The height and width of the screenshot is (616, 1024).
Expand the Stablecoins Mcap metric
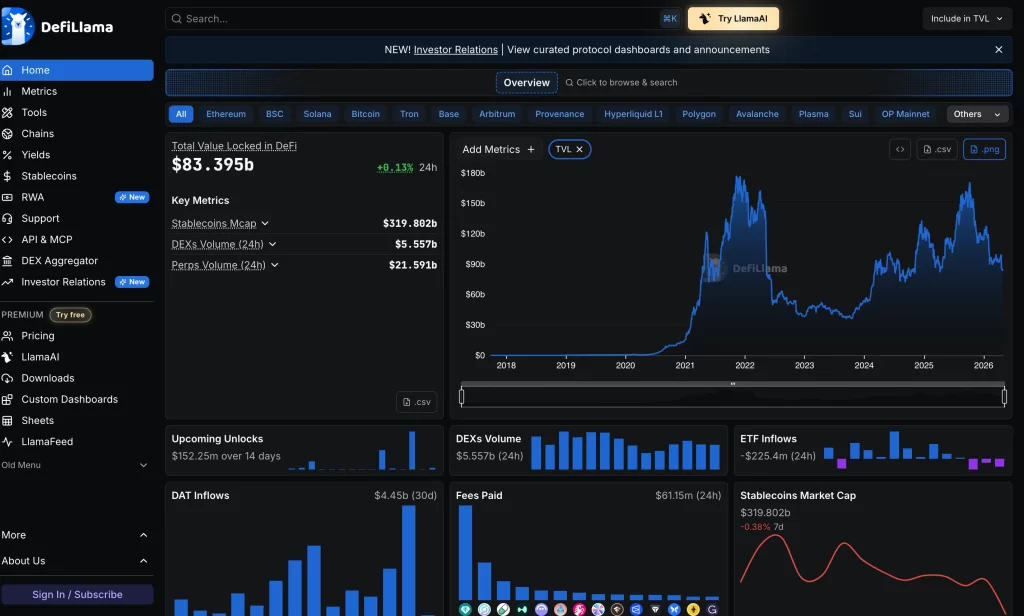(265, 223)
